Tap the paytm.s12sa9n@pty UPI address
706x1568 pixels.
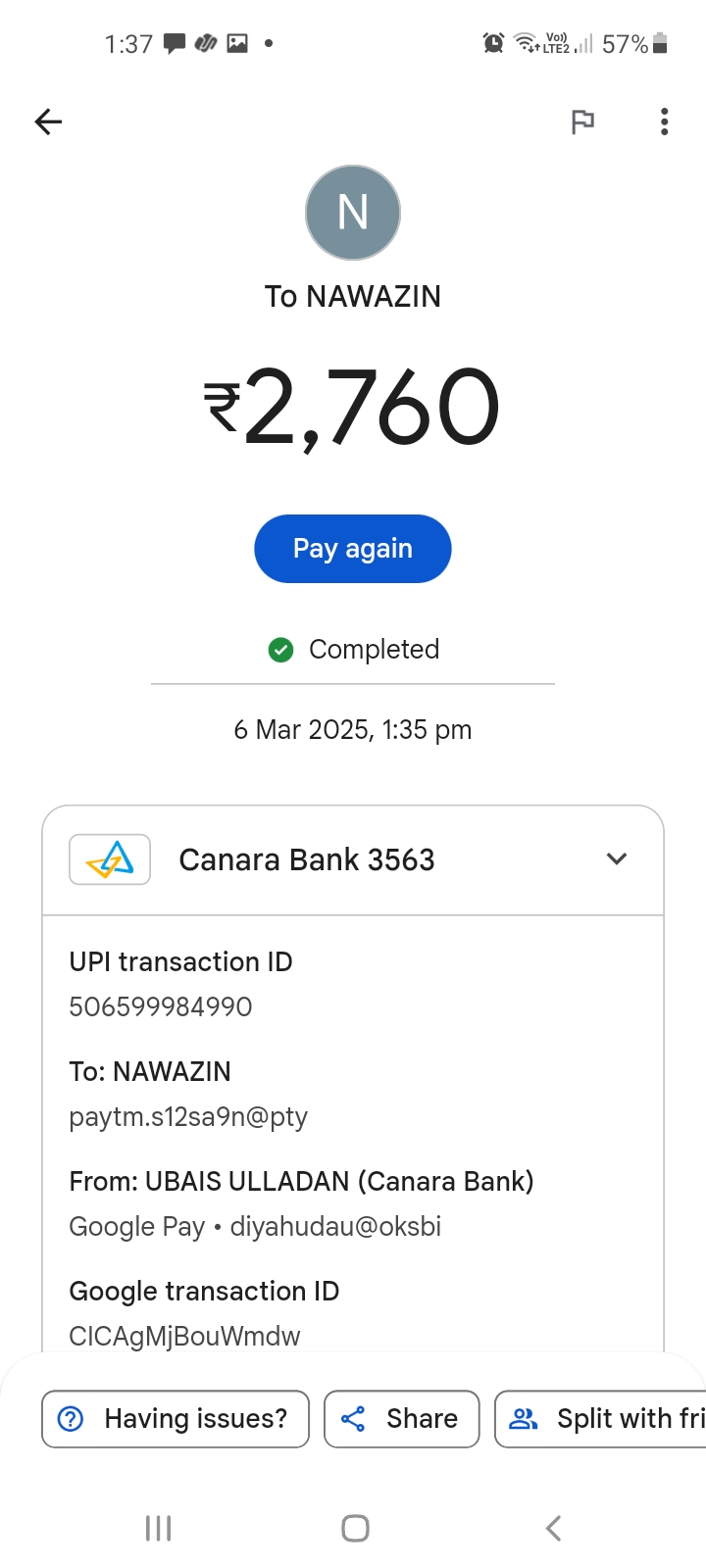click(x=188, y=1116)
